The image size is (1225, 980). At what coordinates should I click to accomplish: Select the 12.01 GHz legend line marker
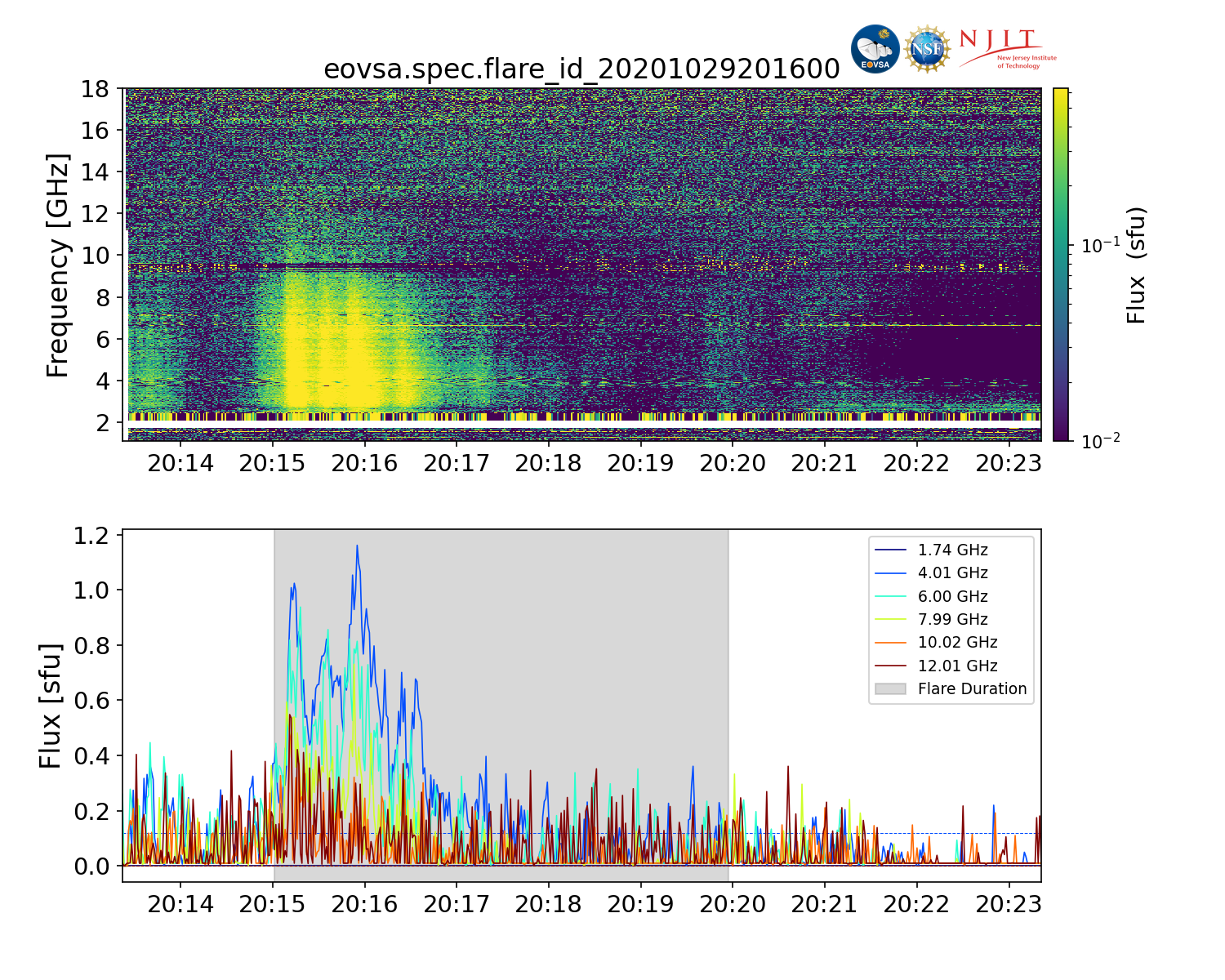pyautogui.click(x=890, y=666)
